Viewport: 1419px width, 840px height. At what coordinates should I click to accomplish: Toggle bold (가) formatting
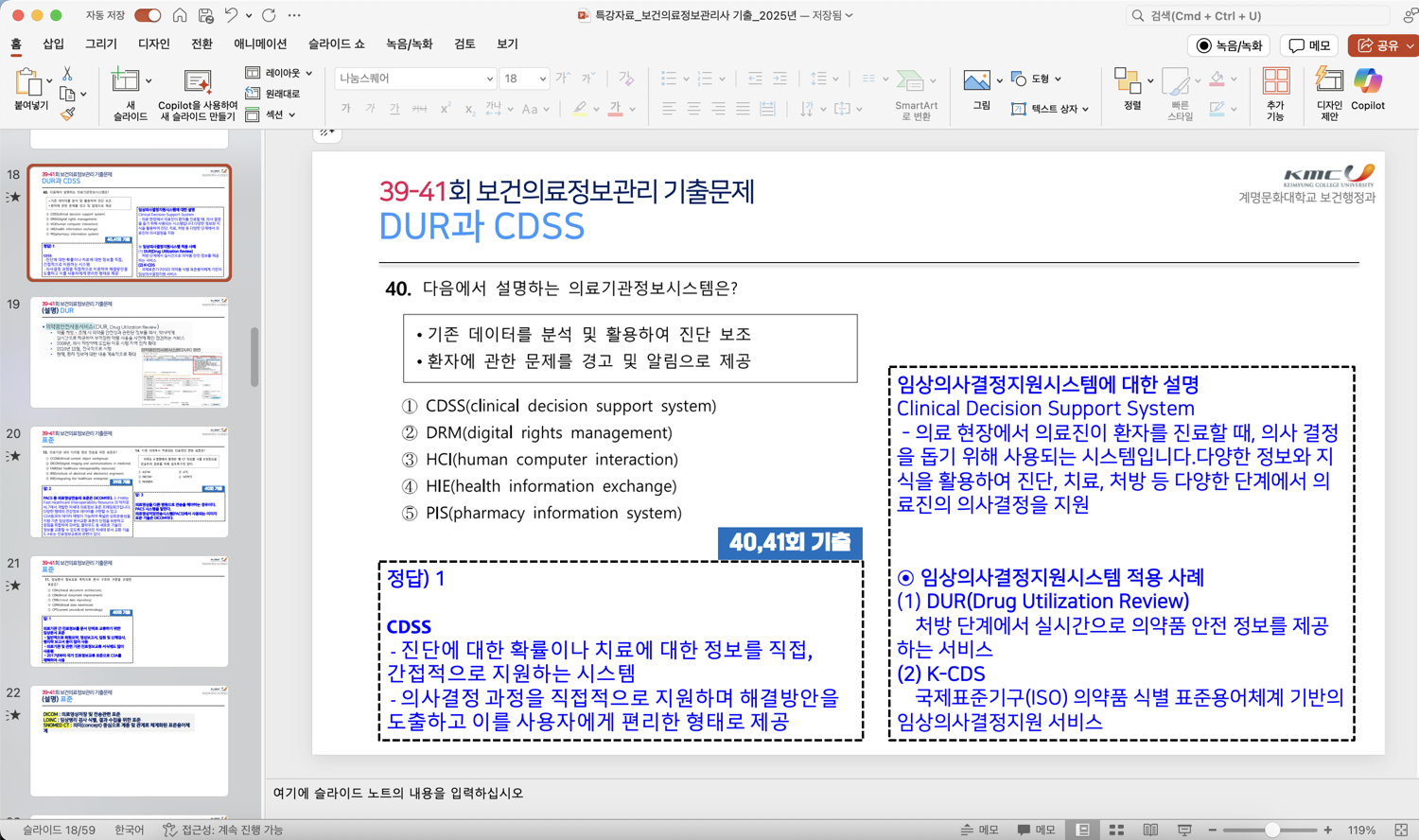346,109
